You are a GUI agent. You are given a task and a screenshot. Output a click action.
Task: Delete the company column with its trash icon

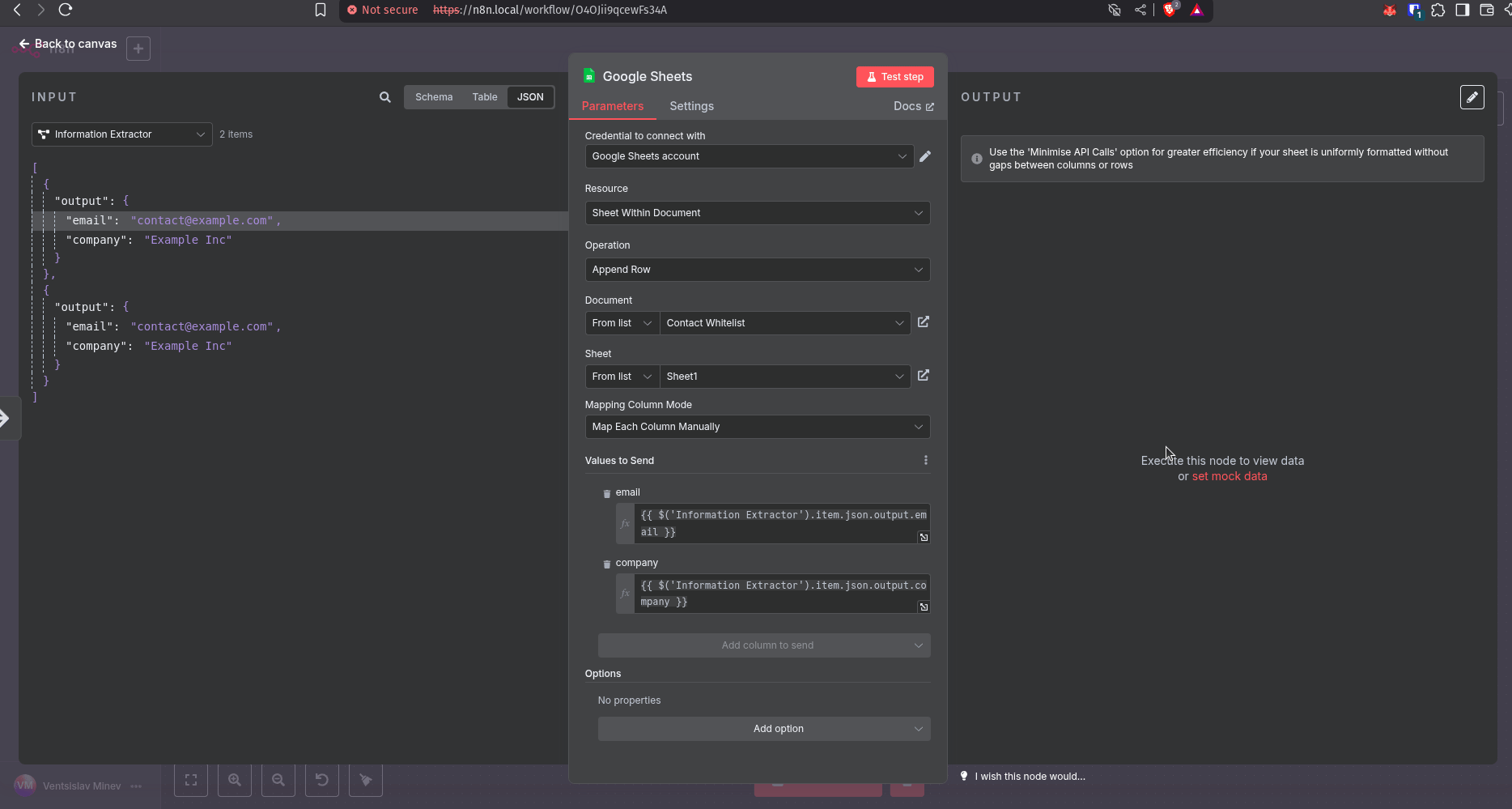coord(607,564)
